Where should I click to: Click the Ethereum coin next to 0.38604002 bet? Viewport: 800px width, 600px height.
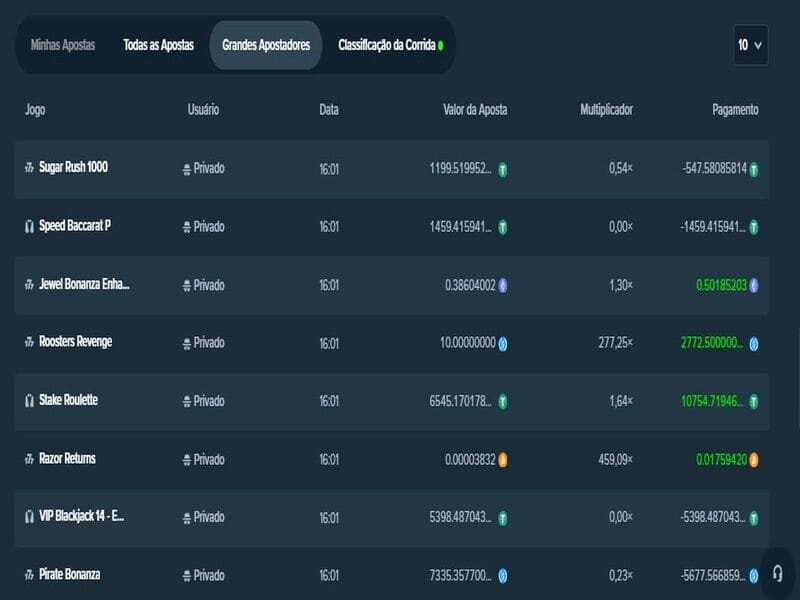tap(503, 285)
